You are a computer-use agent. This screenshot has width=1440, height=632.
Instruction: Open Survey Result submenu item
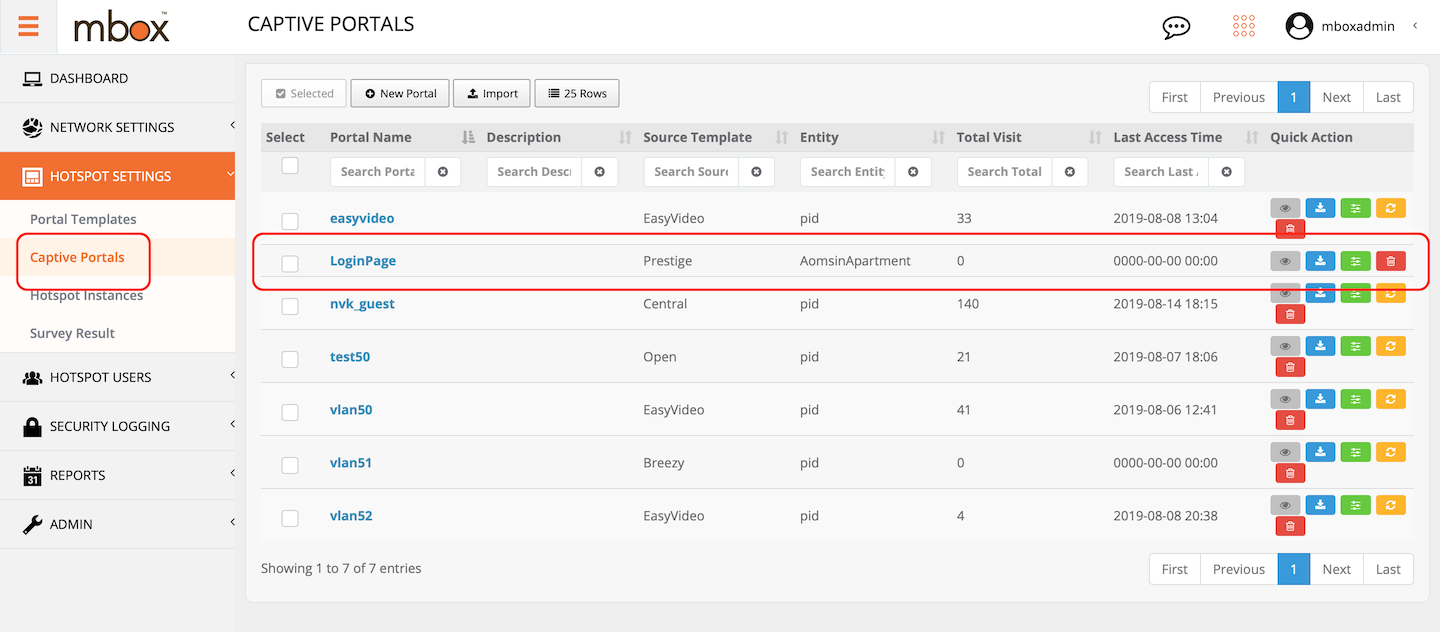pyautogui.click(x=72, y=333)
